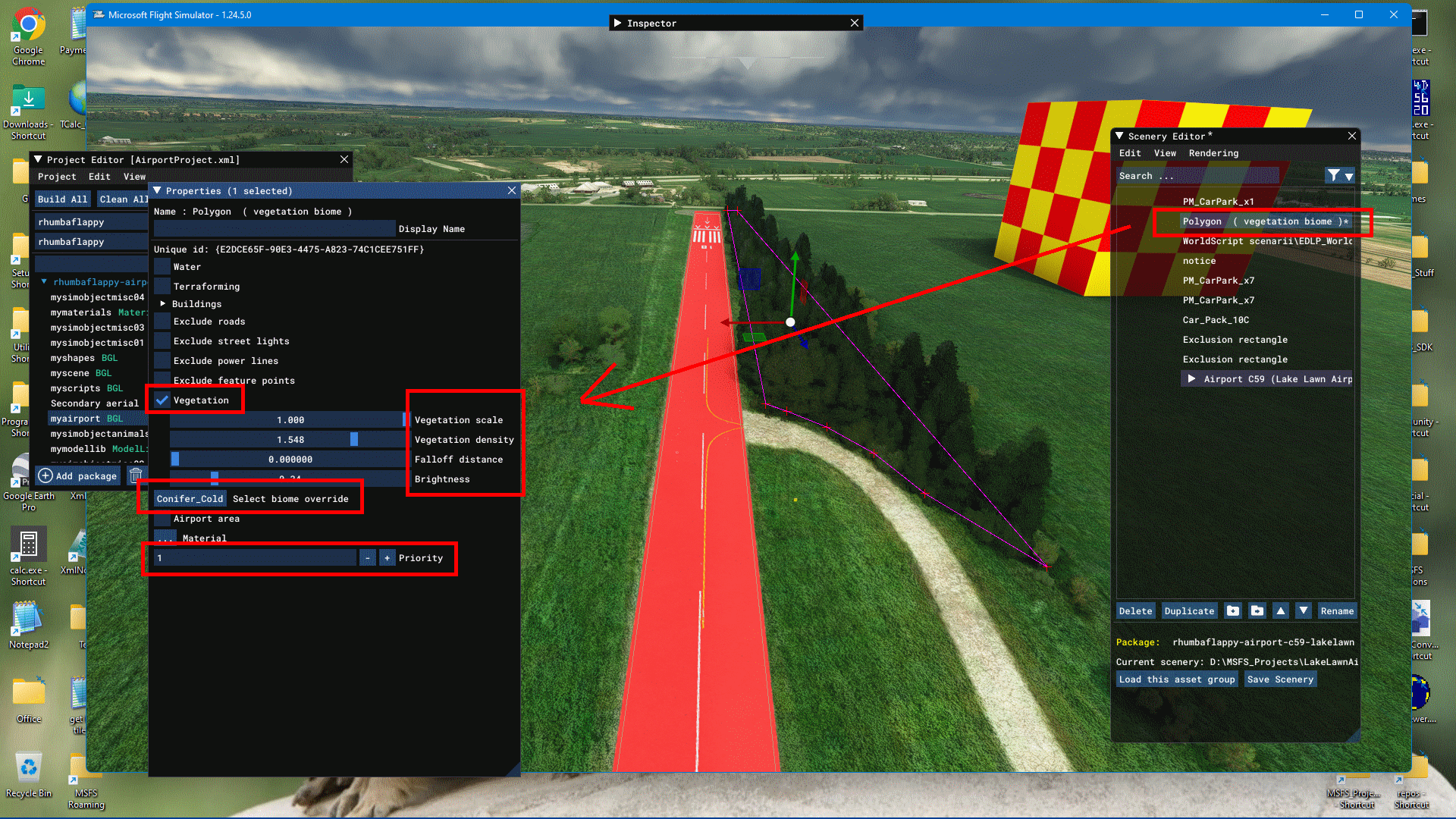Close the Scenery Editor window

pos(1352,136)
